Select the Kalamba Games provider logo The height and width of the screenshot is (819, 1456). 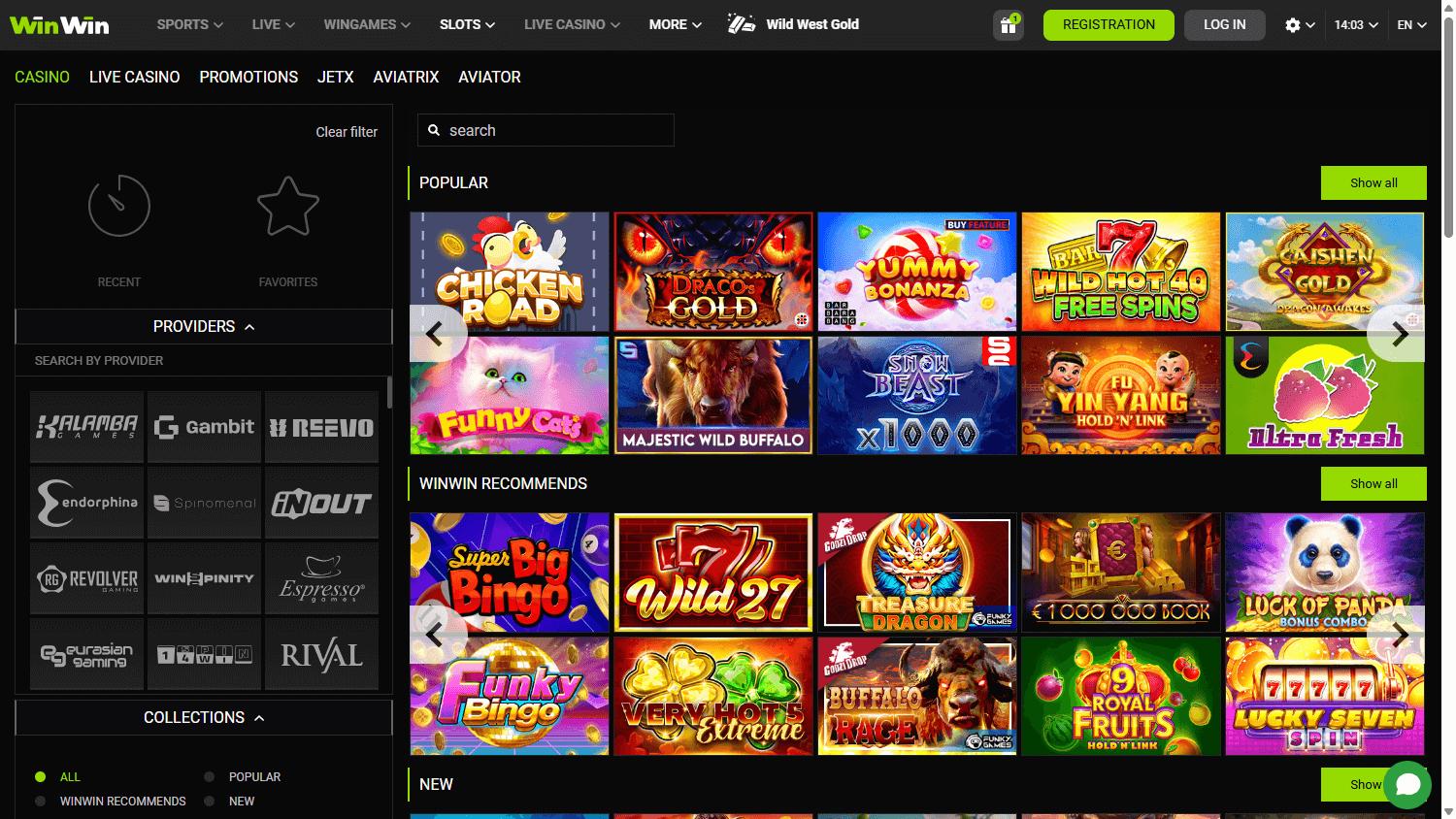point(87,427)
